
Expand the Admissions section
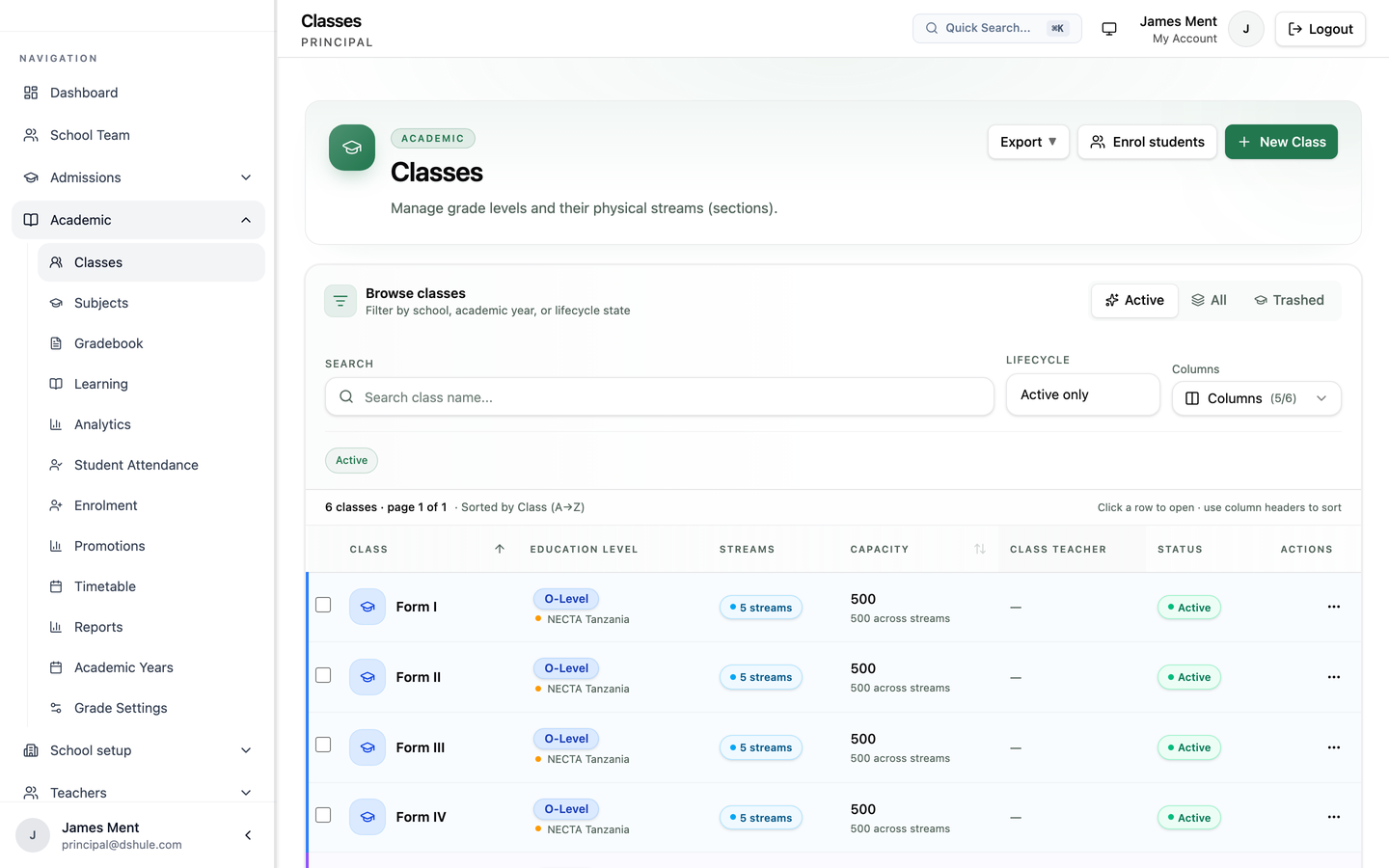[138, 177]
